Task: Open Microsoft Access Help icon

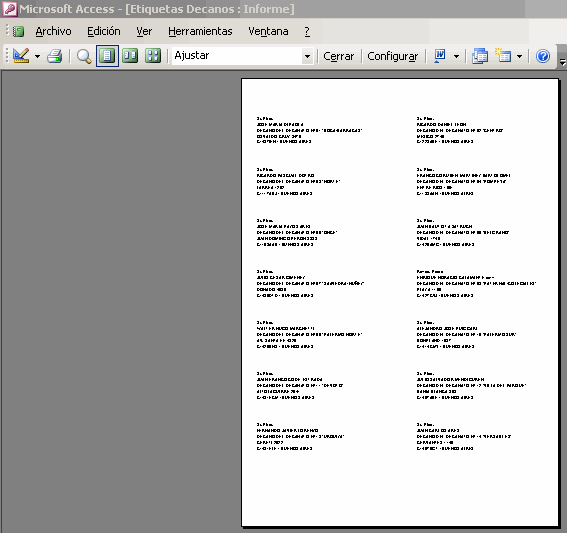Action: click(x=543, y=56)
